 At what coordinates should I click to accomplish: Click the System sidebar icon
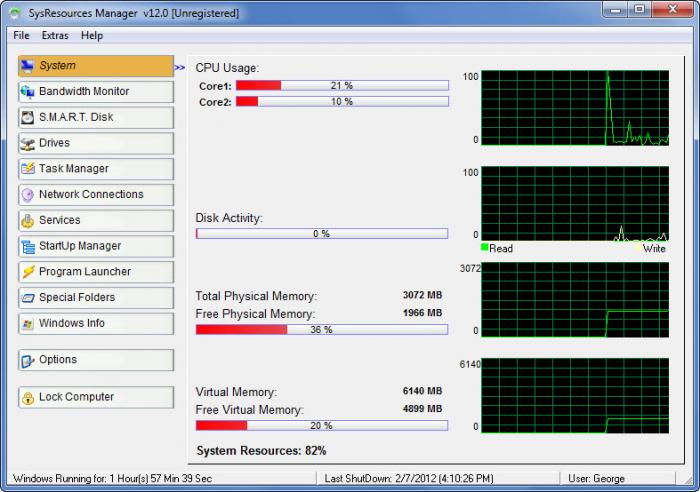pyautogui.click(x=28, y=66)
